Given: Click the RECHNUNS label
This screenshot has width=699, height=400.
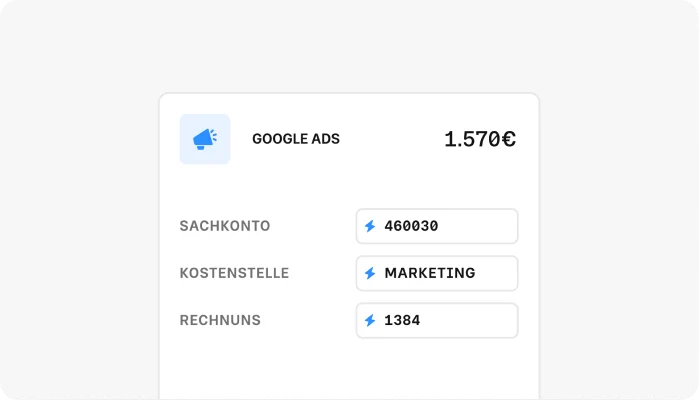Looking at the screenshot, I should coord(220,321).
